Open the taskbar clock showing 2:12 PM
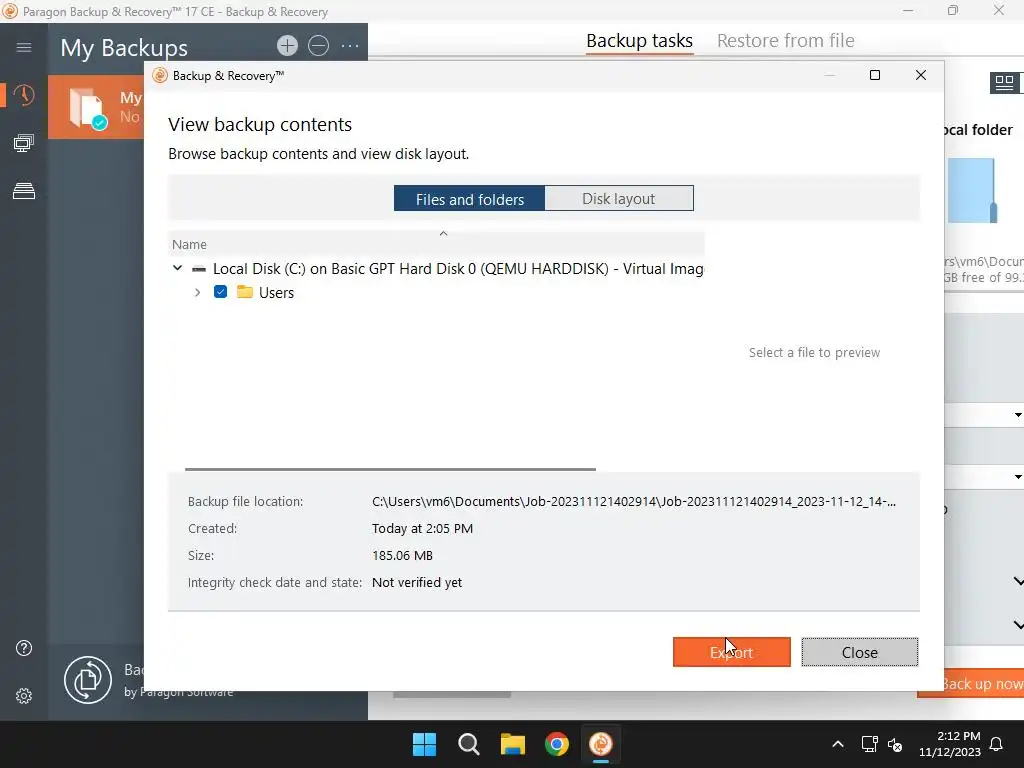The width and height of the screenshot is (1024, 768). [x=950, y=744]
